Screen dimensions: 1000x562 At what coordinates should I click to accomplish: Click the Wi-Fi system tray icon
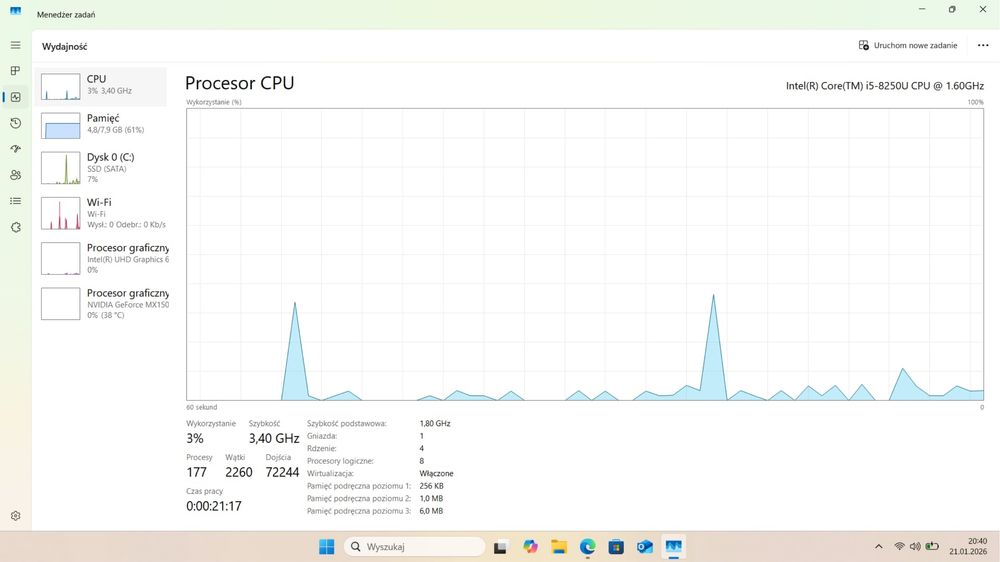click(x=899, y=547)
